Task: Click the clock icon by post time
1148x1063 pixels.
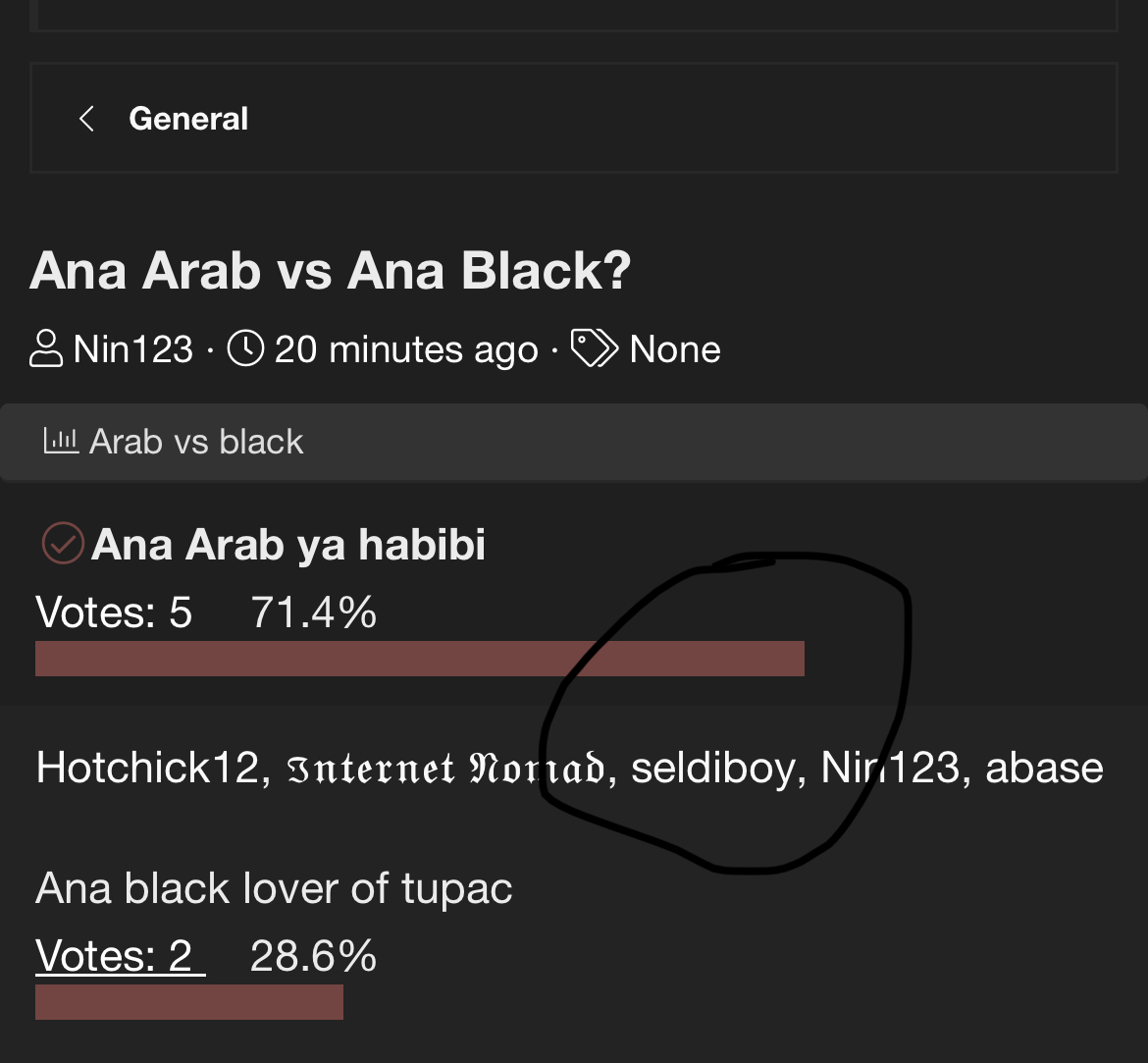Action: [245, 348]
